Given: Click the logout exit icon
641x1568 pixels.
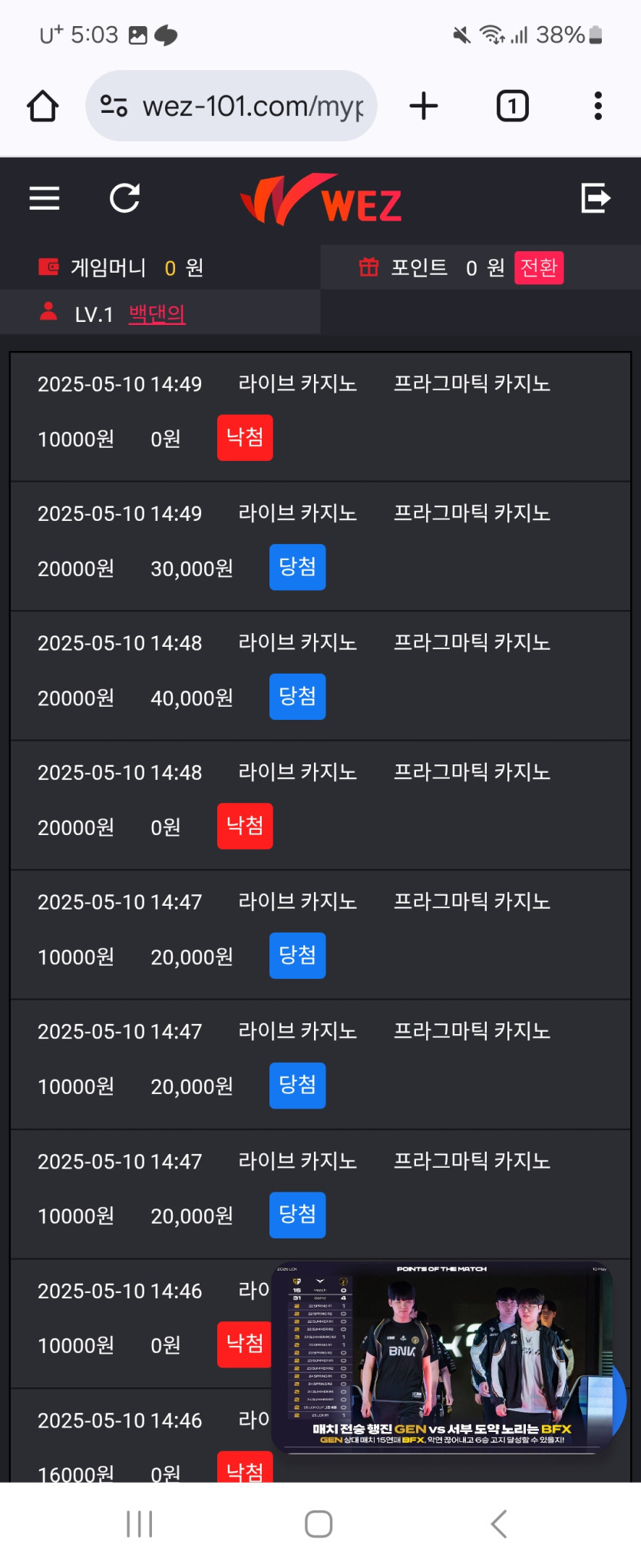Looking at the screenshot, I should tap(596, 198).
